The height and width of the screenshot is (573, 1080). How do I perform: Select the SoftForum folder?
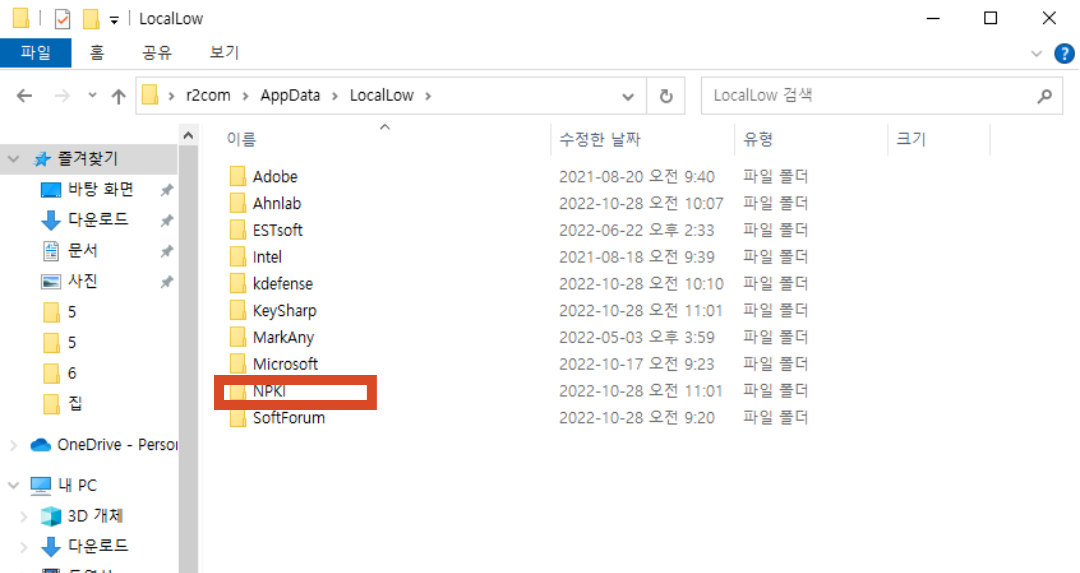(x=288, y=418)
